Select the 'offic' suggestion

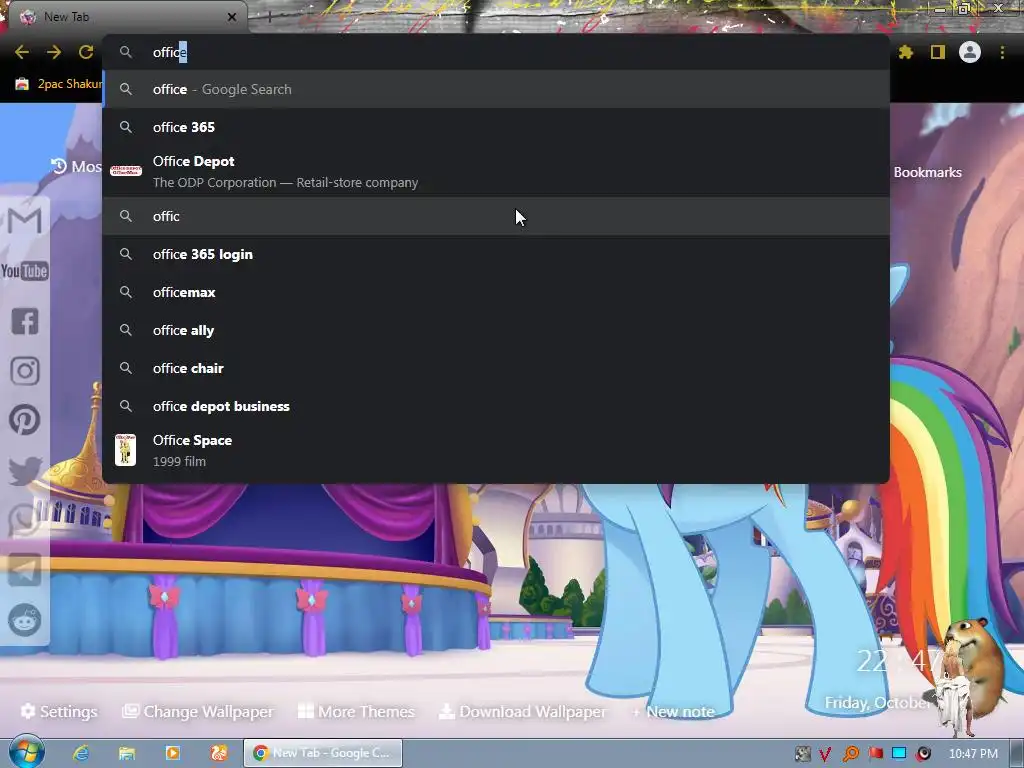click(x=496, y=216)
